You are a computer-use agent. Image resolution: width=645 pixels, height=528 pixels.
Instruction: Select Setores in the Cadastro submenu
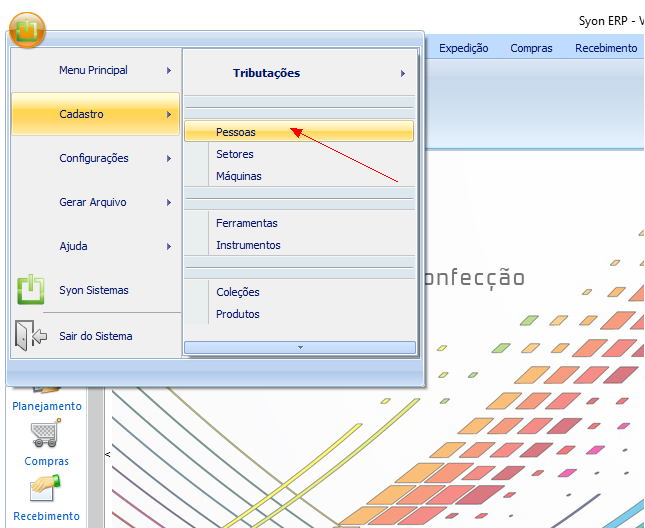pos(235,154)
